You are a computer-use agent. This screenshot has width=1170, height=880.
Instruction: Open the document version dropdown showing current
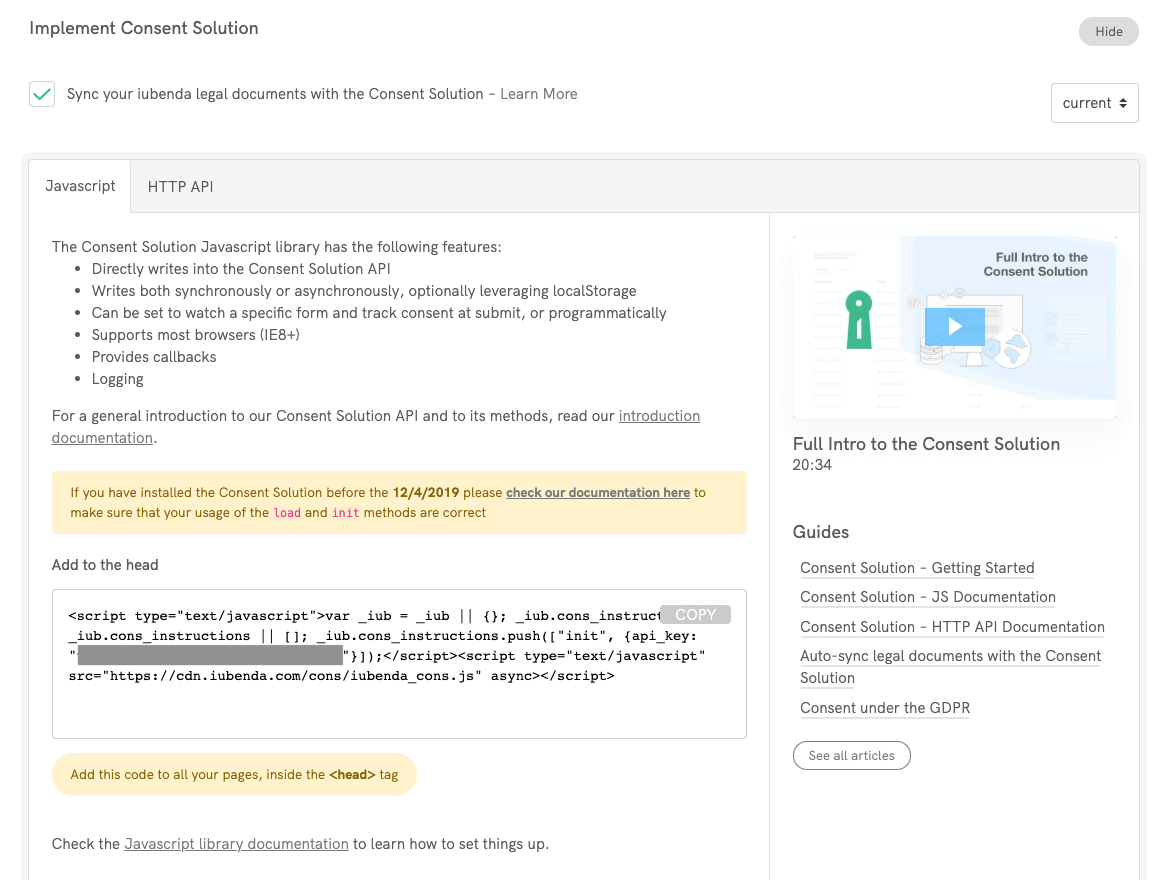pyautogui.click(x=1094, y=102)
